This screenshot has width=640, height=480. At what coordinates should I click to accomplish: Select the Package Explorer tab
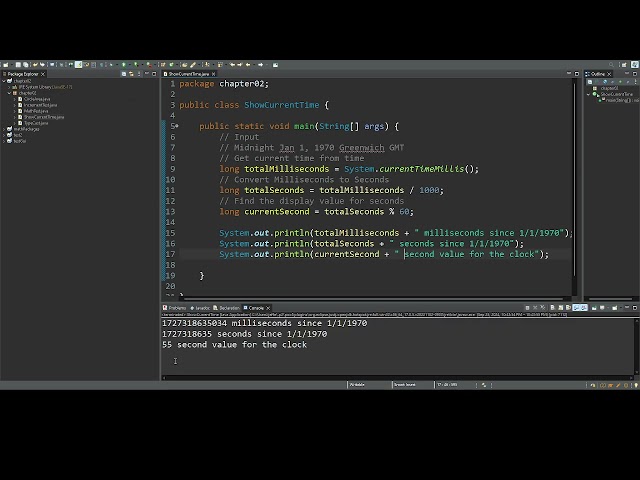pos(23,74)
